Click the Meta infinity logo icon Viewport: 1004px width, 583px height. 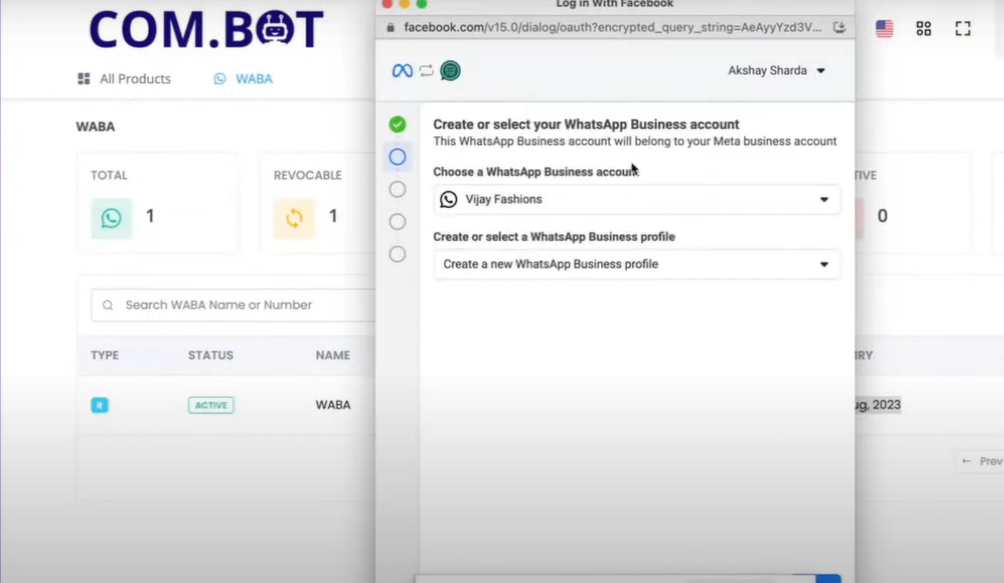pos(402,71)
